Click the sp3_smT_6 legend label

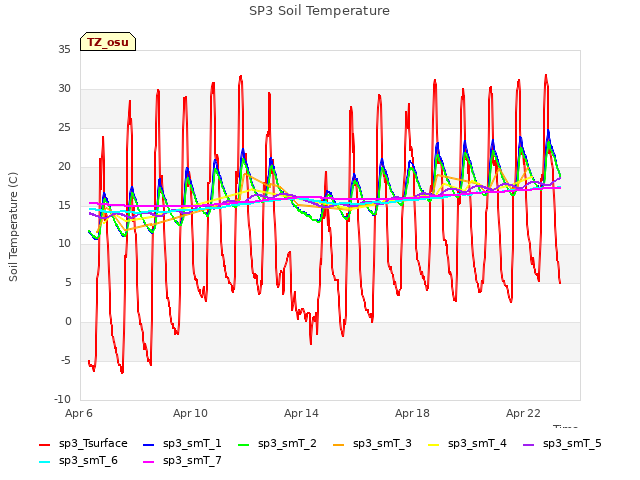click(x=88, y=460)
